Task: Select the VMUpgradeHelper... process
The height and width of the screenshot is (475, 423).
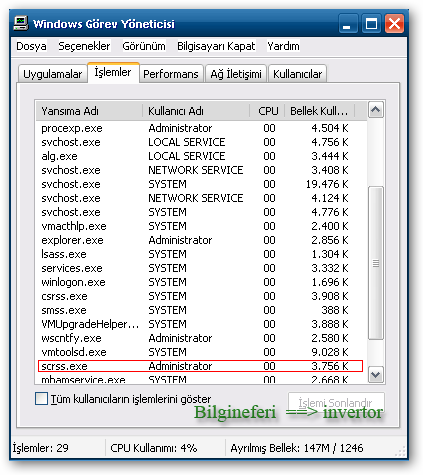Action: pos(200,324)
